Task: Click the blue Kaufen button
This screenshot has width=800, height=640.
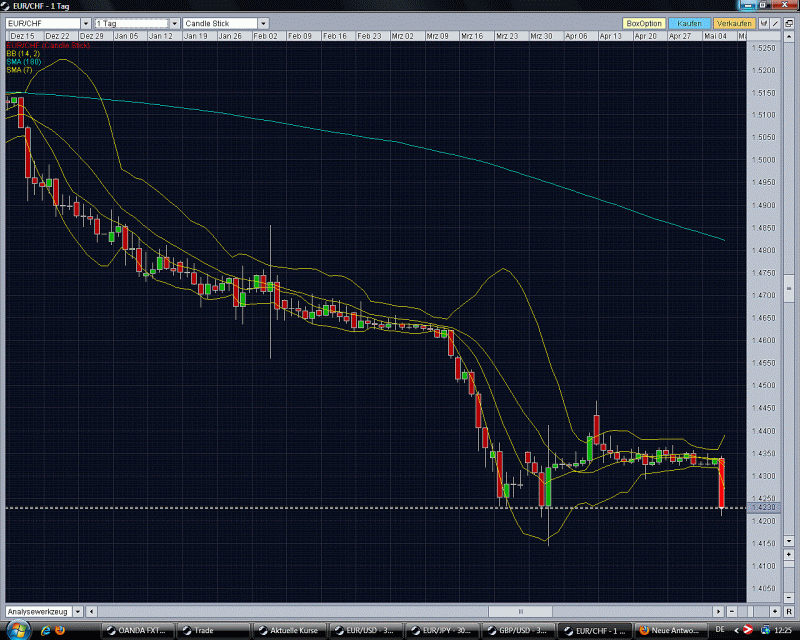Action: (689, 23)
